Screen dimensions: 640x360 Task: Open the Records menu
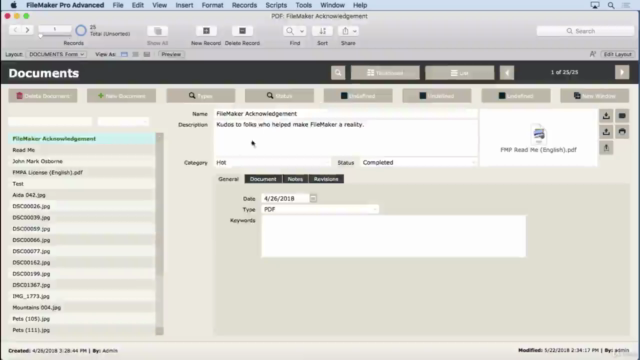coord(244,5)
